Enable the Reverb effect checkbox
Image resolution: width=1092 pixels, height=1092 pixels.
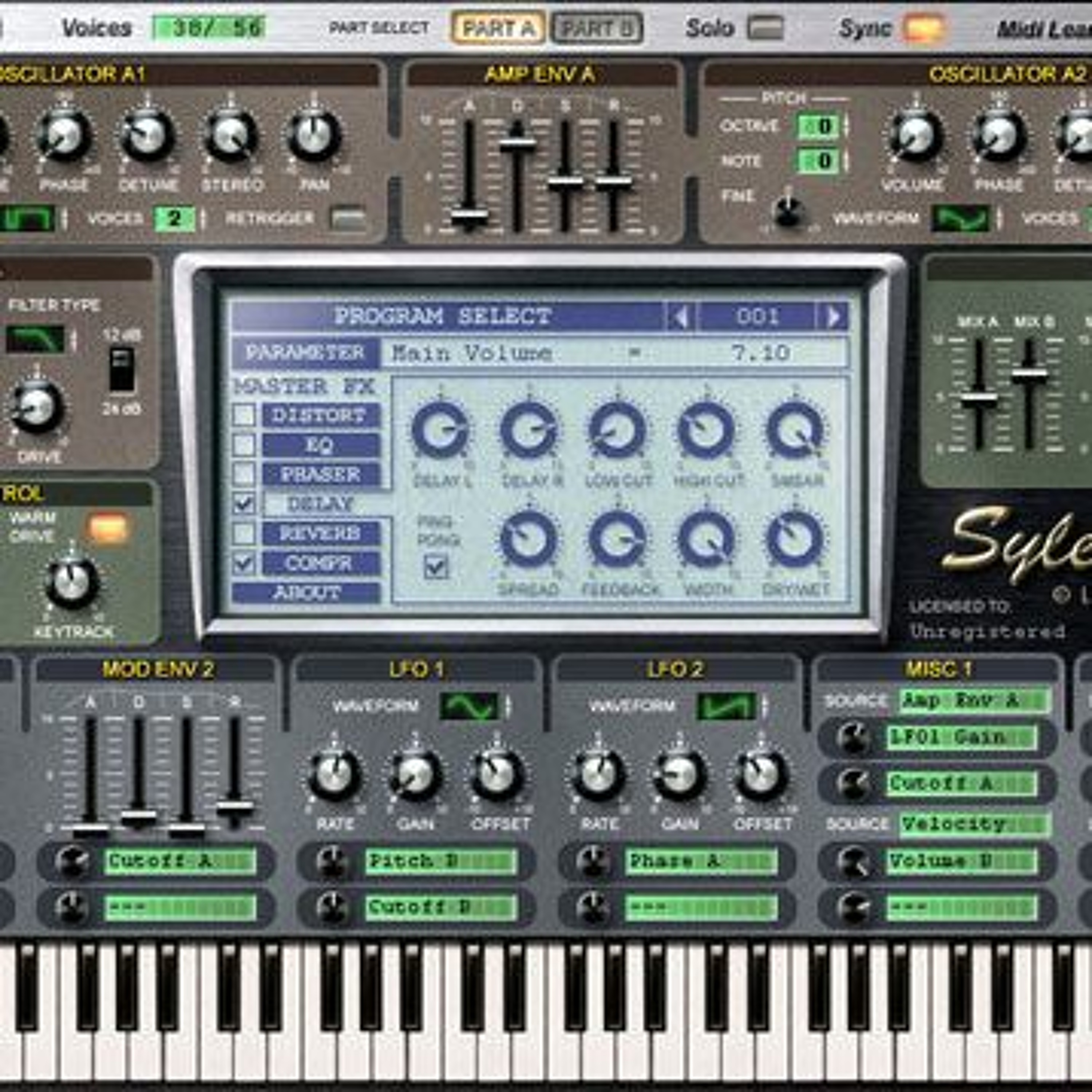[x=244, y=533]
